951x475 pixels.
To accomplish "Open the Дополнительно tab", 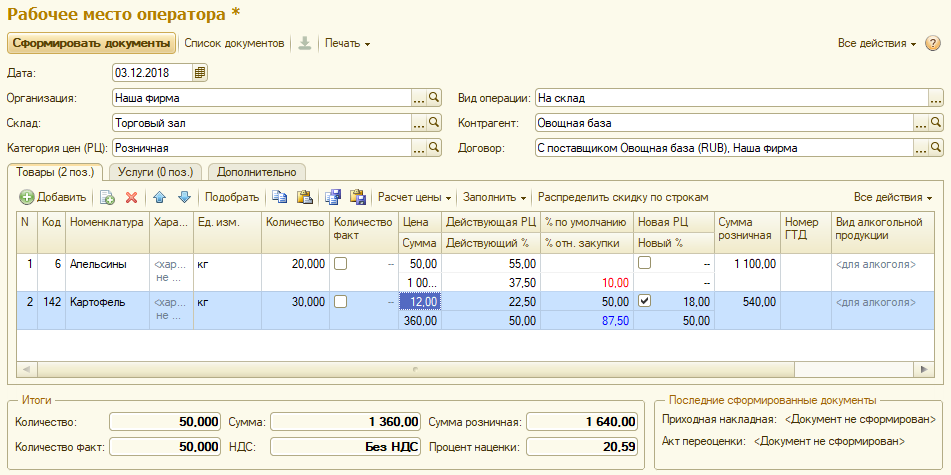I will [257, 172].
